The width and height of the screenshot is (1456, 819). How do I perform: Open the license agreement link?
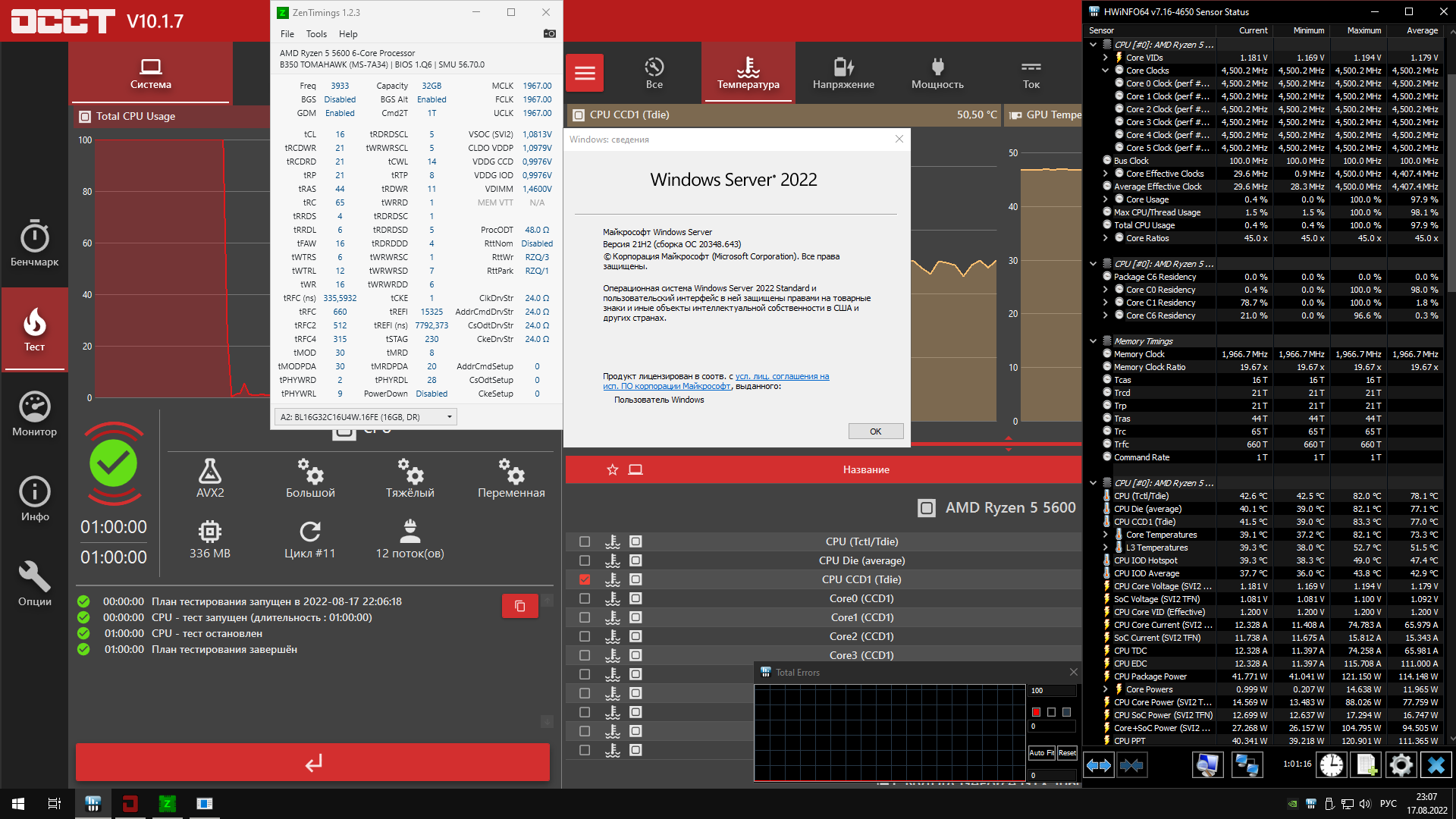click(x=782, y=376)
